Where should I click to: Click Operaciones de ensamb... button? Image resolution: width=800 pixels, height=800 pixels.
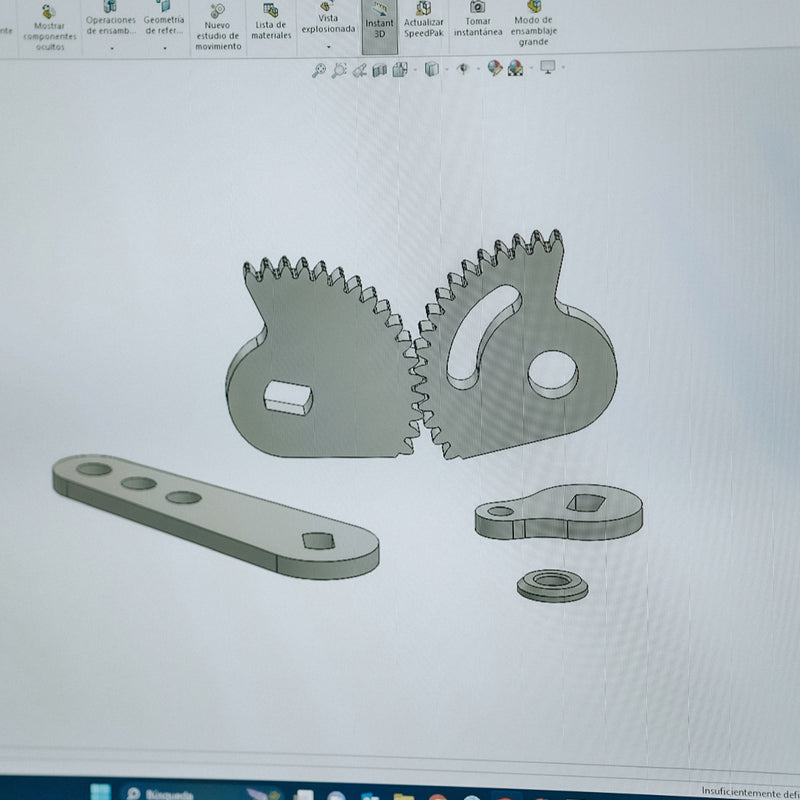pyautogui.click(x=111, y=19)
